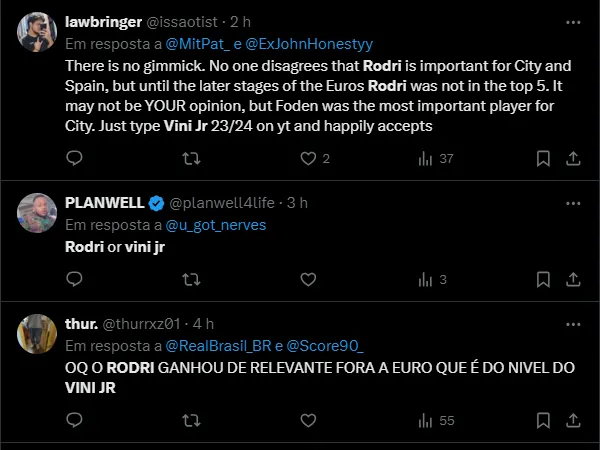This screenshot has height=450, width=600.
Task: Bookmark thur.'s tweet
Action: point(542,420)
